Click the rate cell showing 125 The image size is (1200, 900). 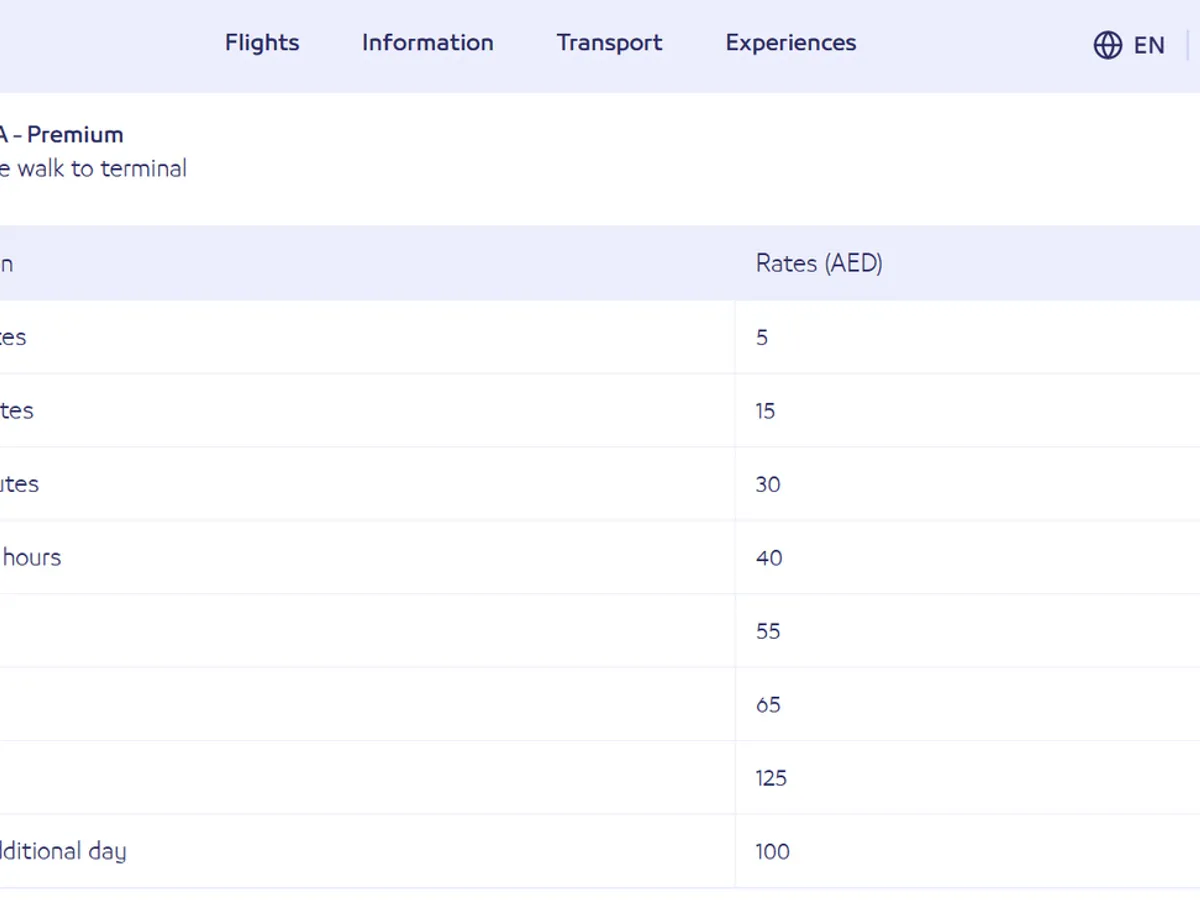tap(771, 778)
